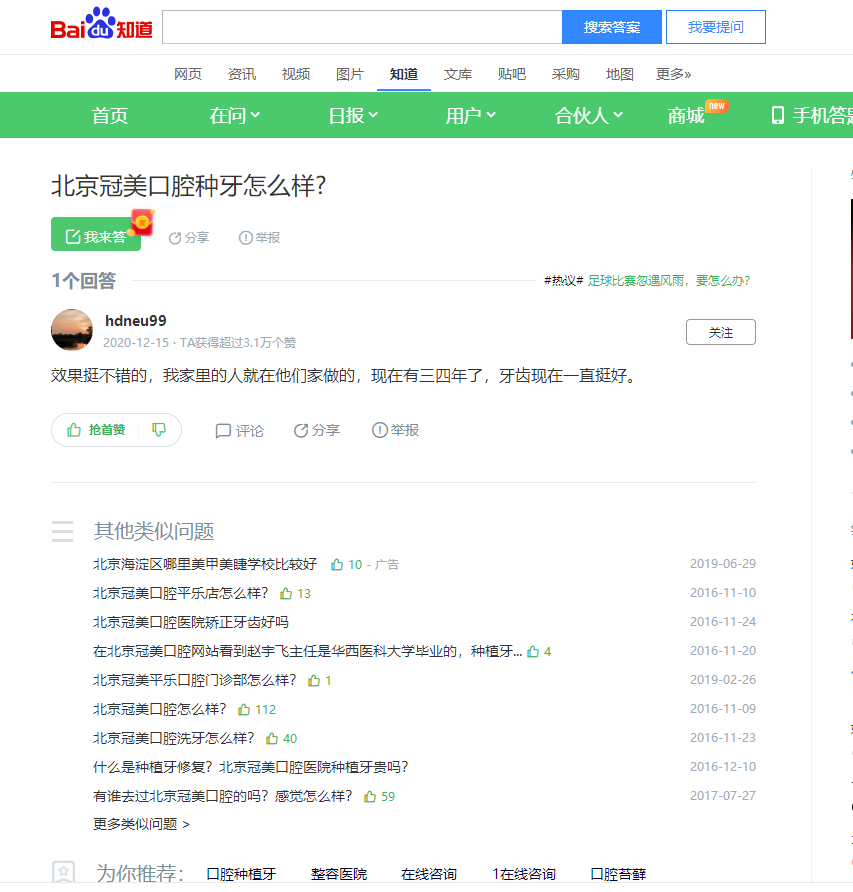This screenshot has height=892, width=853.
Task: Click the thumbs-up icon in 抢首赞
Action: pos(74,430)
